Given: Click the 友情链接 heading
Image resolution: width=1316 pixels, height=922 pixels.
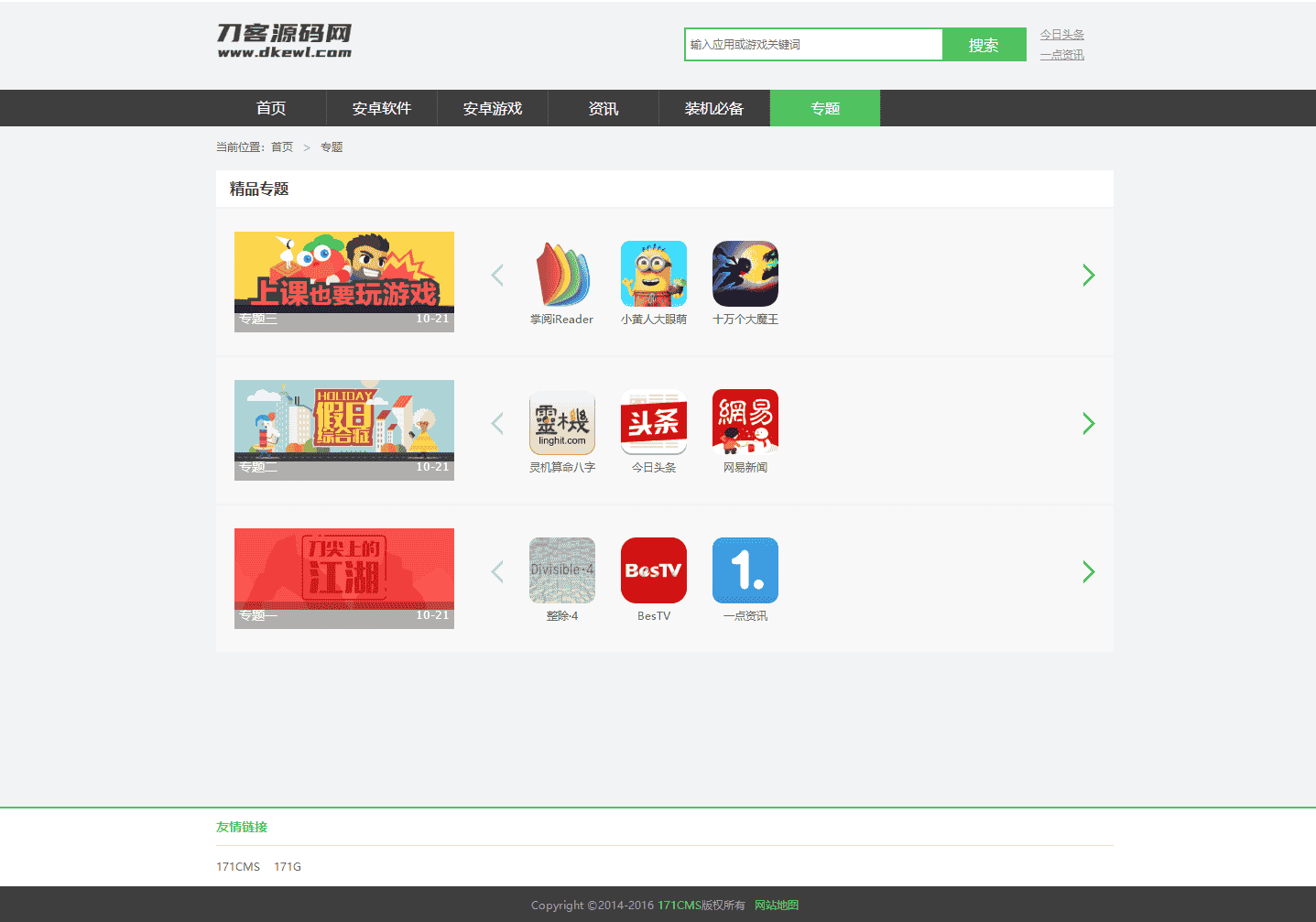Looking at the screenshot, I should click(242, 827).
